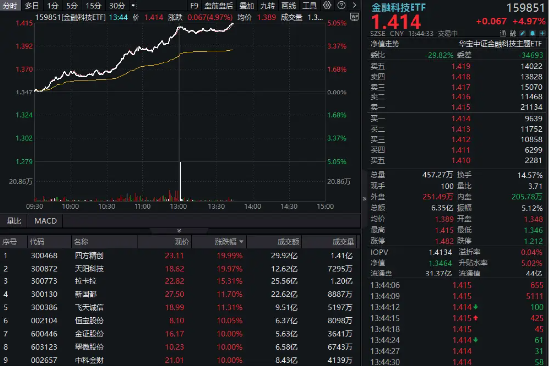This screenshot has height=367, width=550.
Task: Click the right arrow to show more toolbar items
Action: pyautogui.click(x=354, y=5)
